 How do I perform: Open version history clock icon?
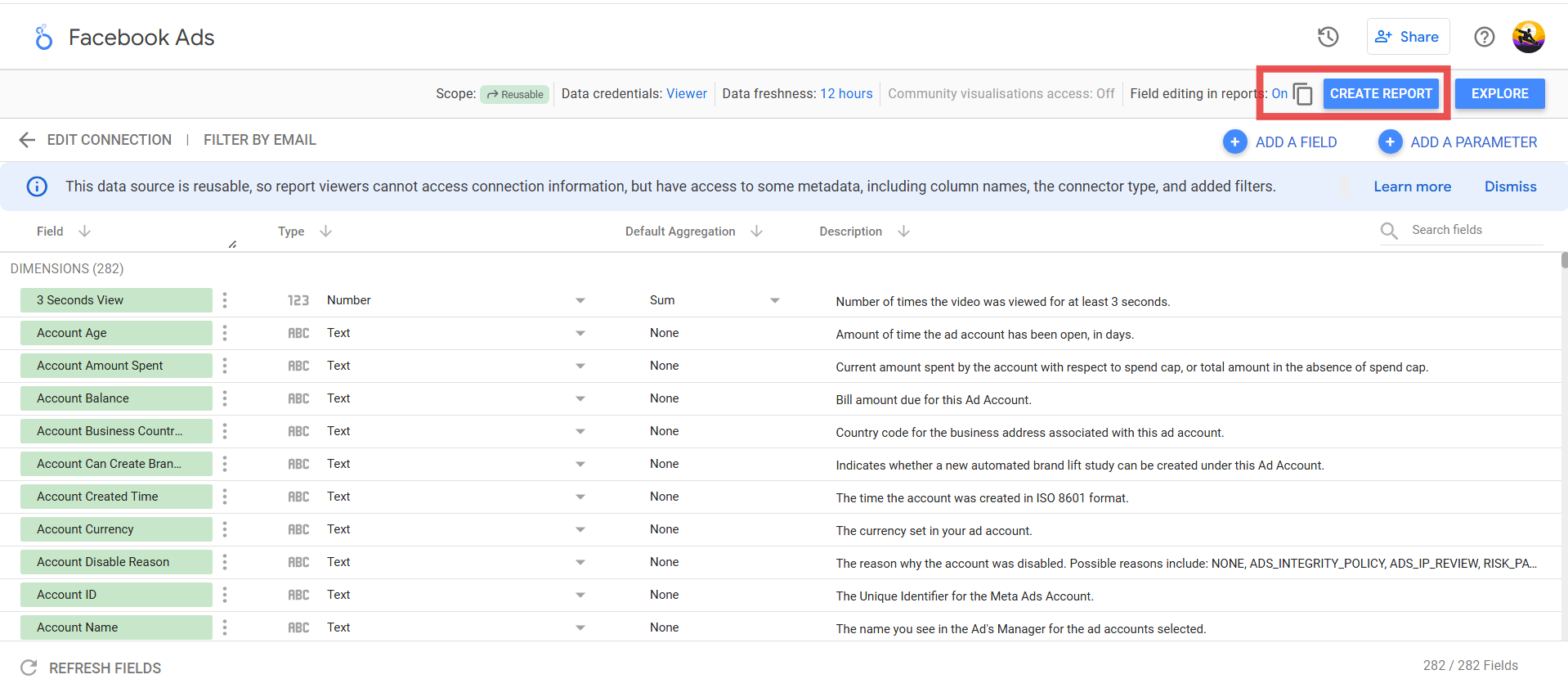[1328, 37]
